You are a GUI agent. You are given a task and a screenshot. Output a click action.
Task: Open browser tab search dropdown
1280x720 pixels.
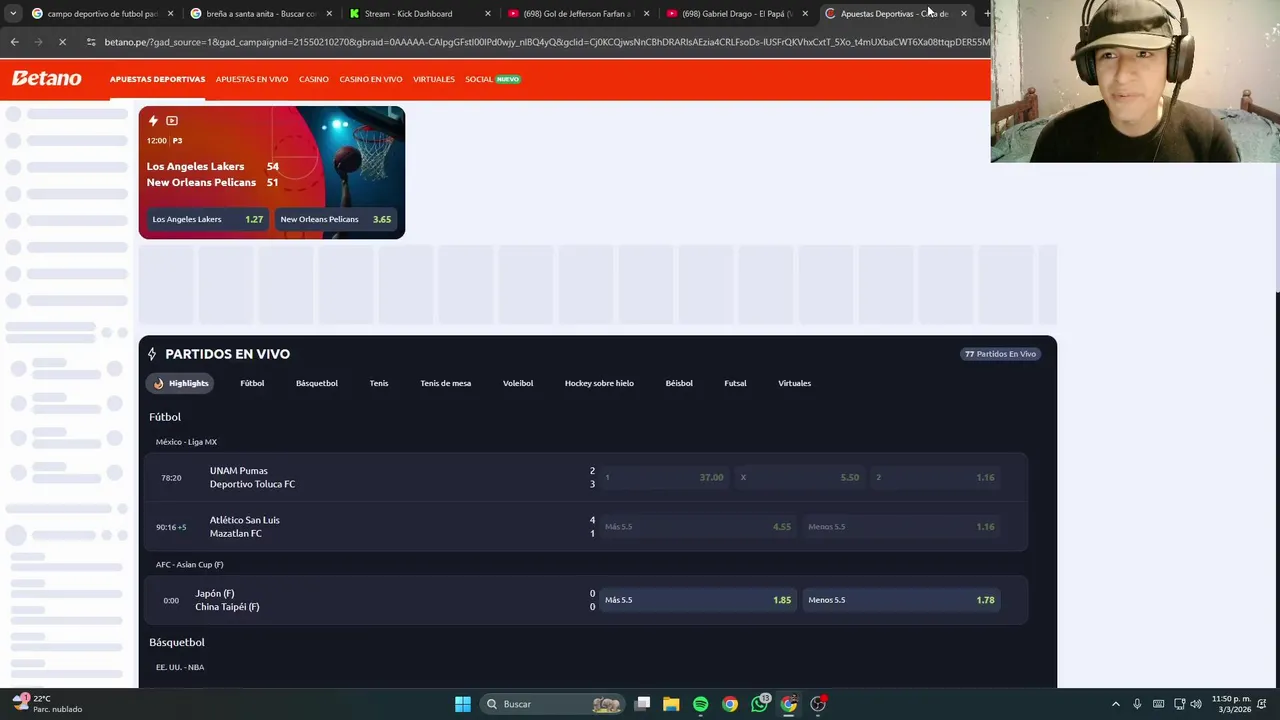click(x=13, y=14)
